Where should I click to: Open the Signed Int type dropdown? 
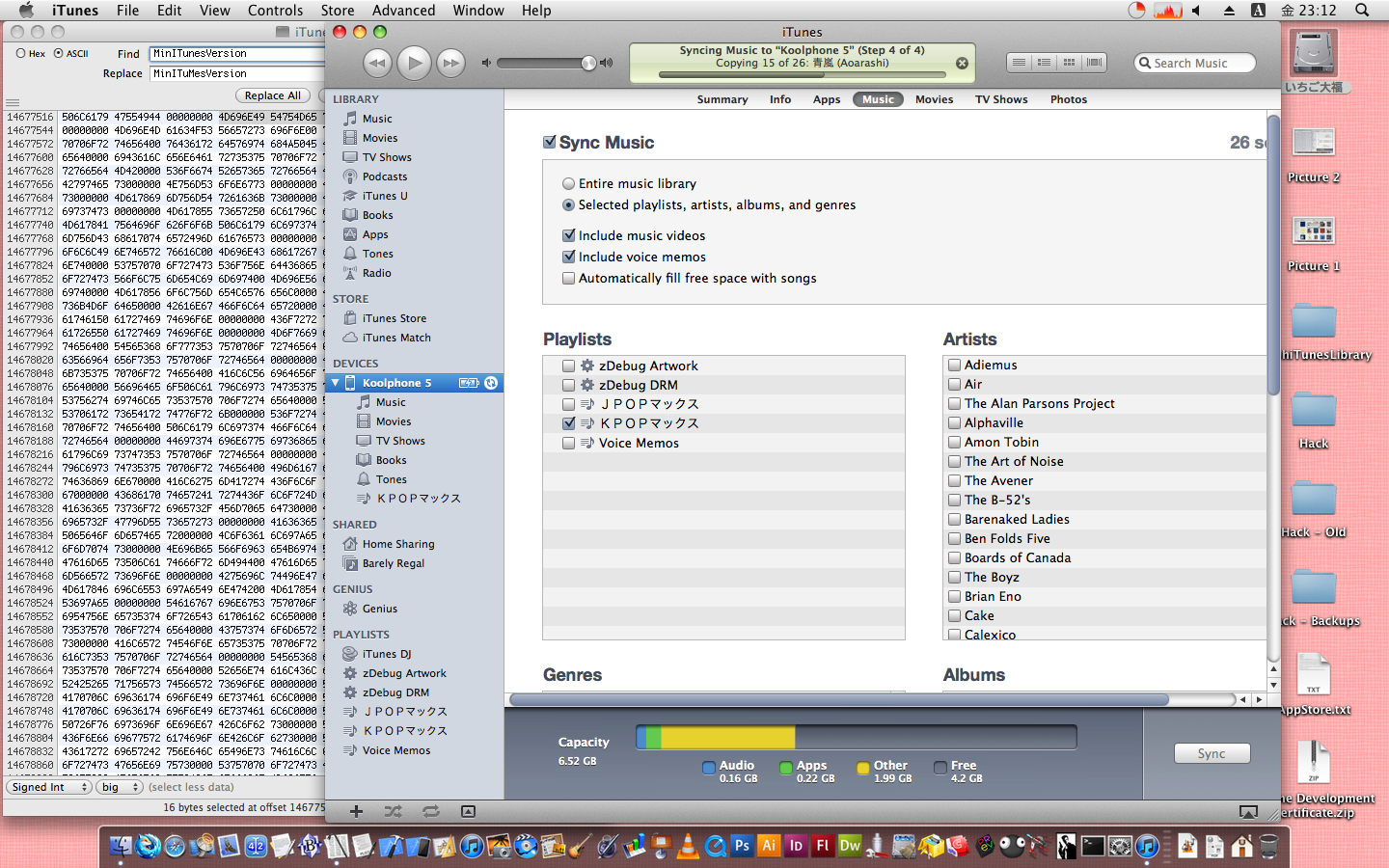[49, 787]
